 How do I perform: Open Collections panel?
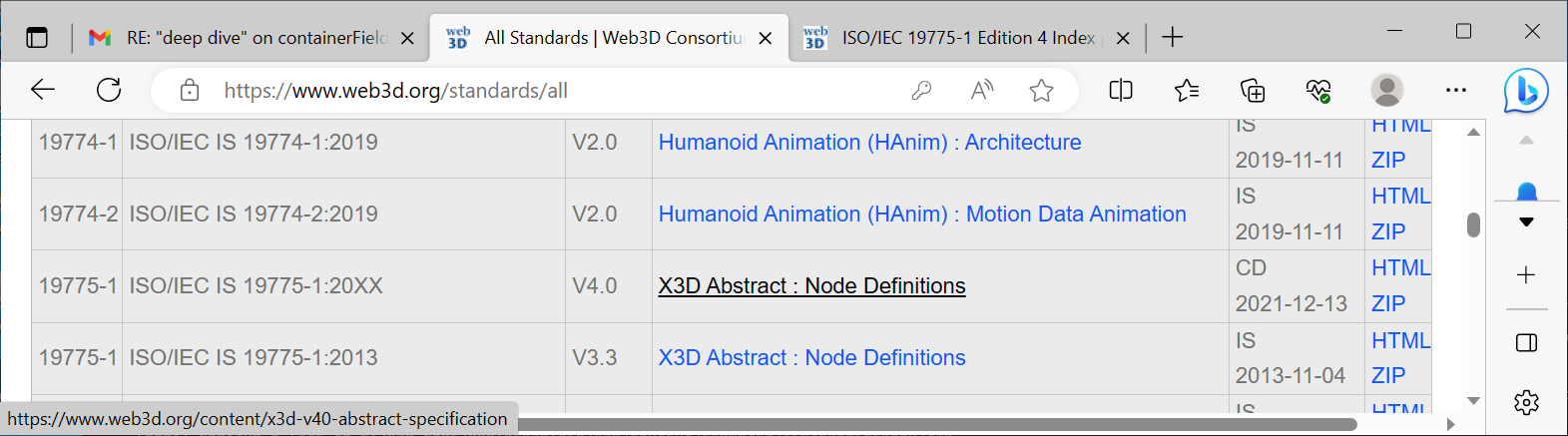click(x=1253, y=91)
